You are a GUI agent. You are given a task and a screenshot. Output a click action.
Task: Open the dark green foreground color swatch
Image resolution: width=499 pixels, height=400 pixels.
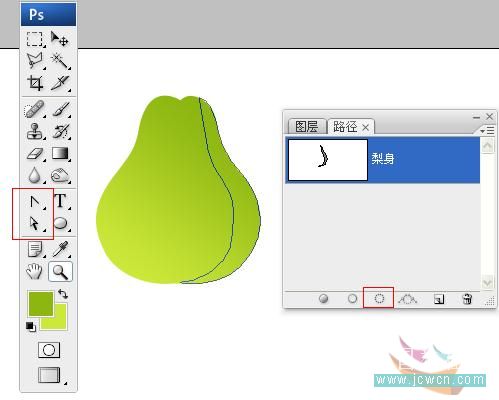pyautogui.click(x=40, y=304)
